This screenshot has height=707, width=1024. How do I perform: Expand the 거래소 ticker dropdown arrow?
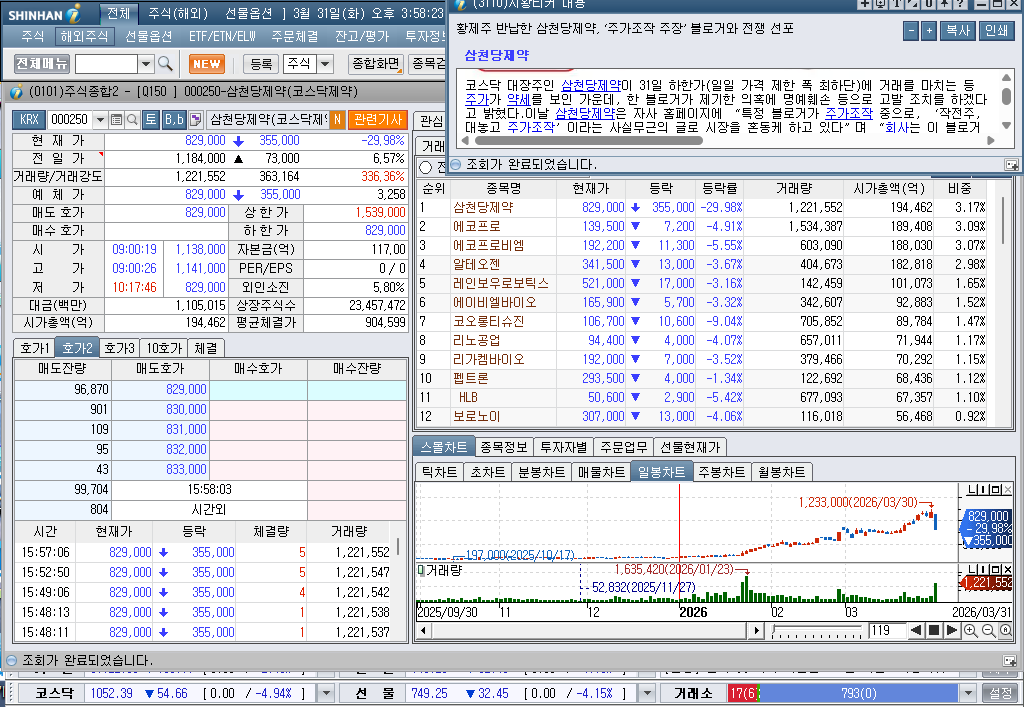[968, 693]
